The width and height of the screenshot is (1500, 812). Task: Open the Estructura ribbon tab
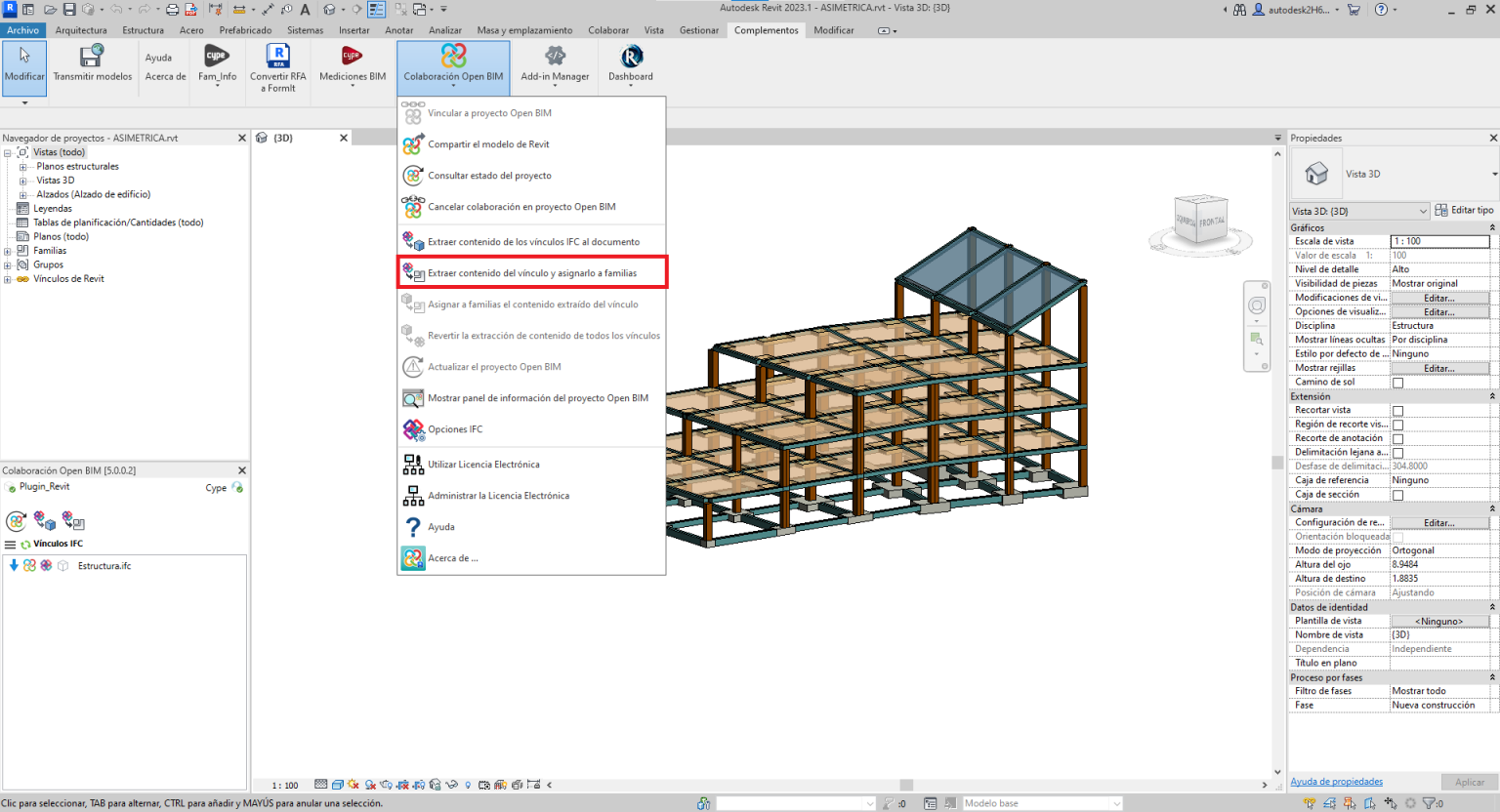pyautogui.click(x=144, y=30)
